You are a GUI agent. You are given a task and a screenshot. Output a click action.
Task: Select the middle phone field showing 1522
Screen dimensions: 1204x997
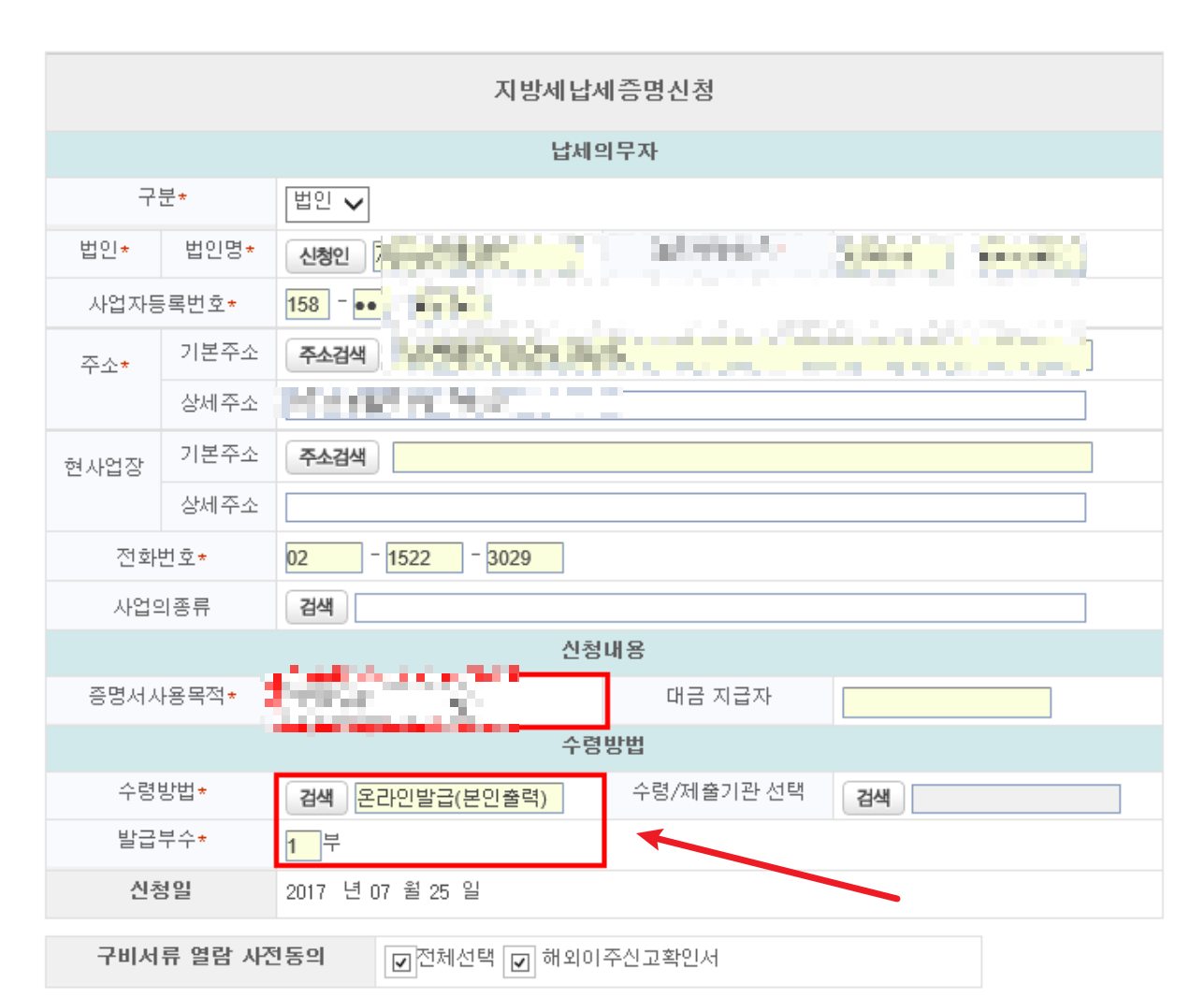coord(425,556)
